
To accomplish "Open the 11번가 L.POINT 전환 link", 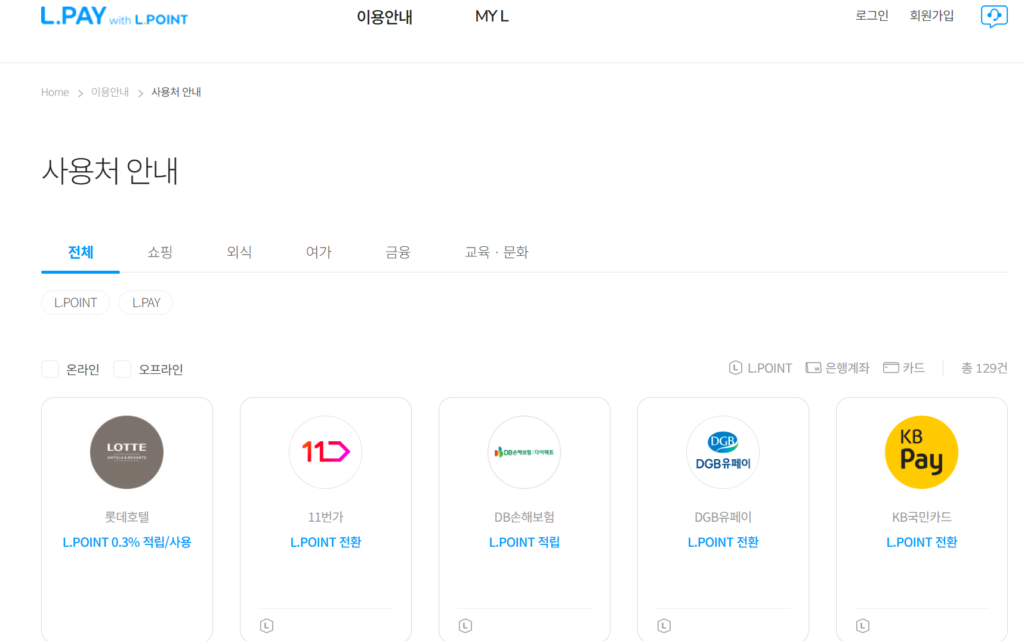I will click(325, 541).
